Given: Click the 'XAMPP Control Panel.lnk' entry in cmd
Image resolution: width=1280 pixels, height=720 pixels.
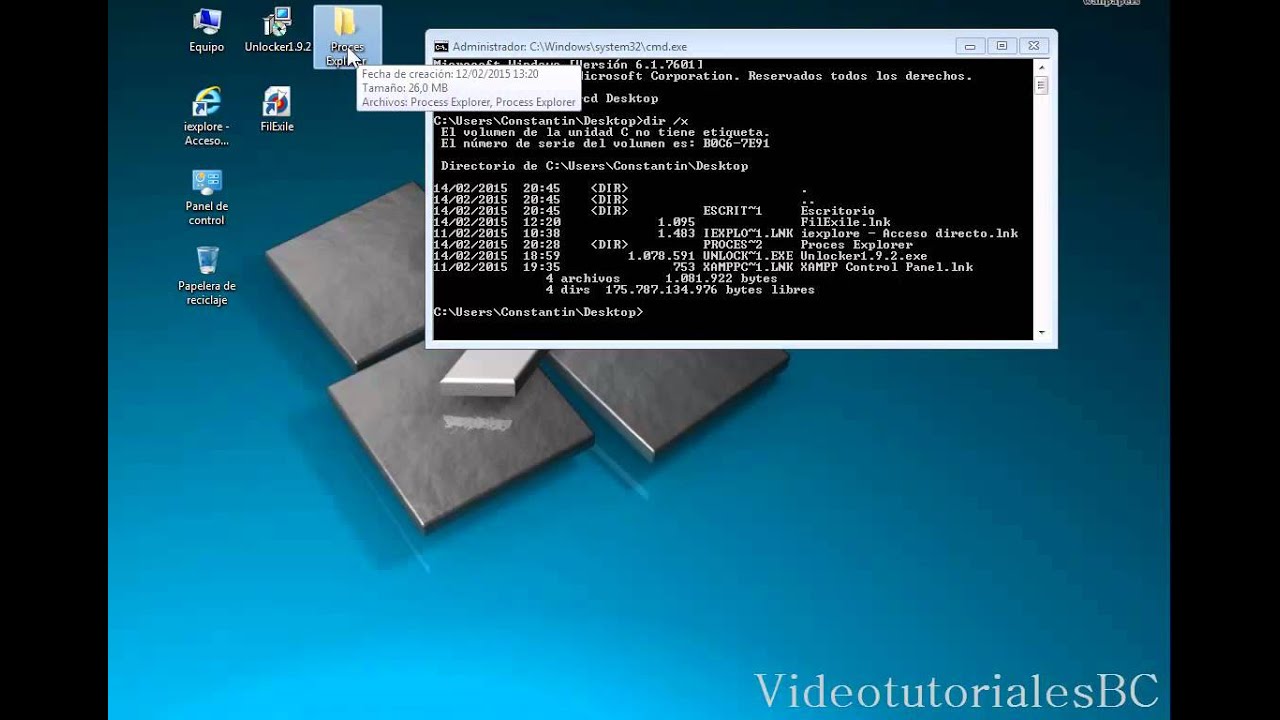Looking at the screenshot, I should (x=886, y=267).
